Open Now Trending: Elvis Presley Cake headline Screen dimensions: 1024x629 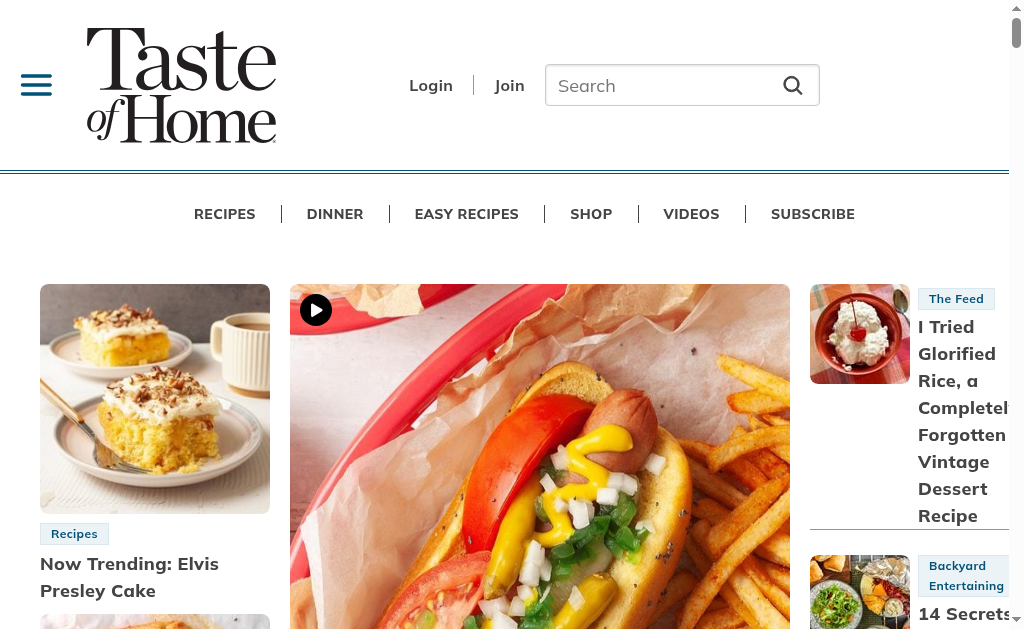coord(129,577)
